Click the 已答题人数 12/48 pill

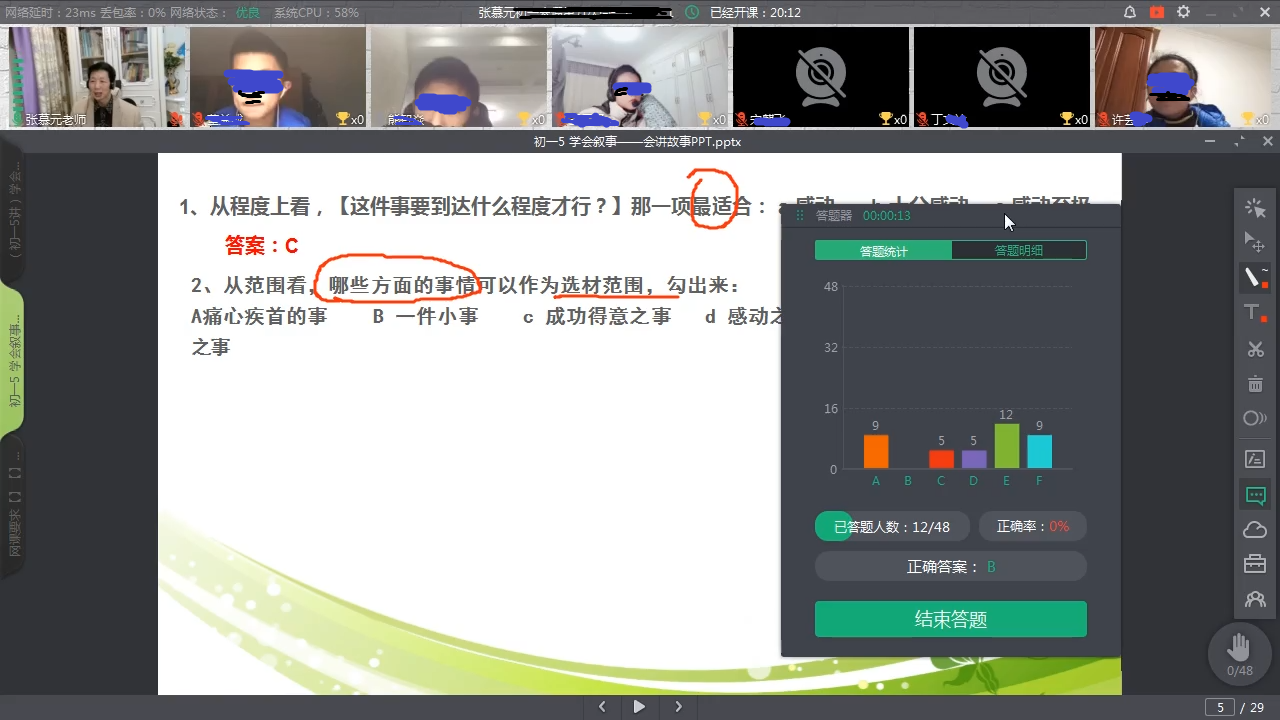tap(891, 526)
